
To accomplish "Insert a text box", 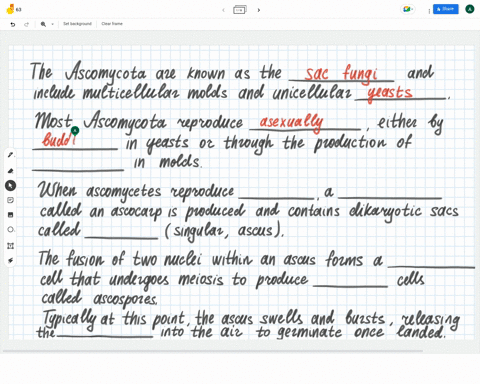I will coord(10,246).
